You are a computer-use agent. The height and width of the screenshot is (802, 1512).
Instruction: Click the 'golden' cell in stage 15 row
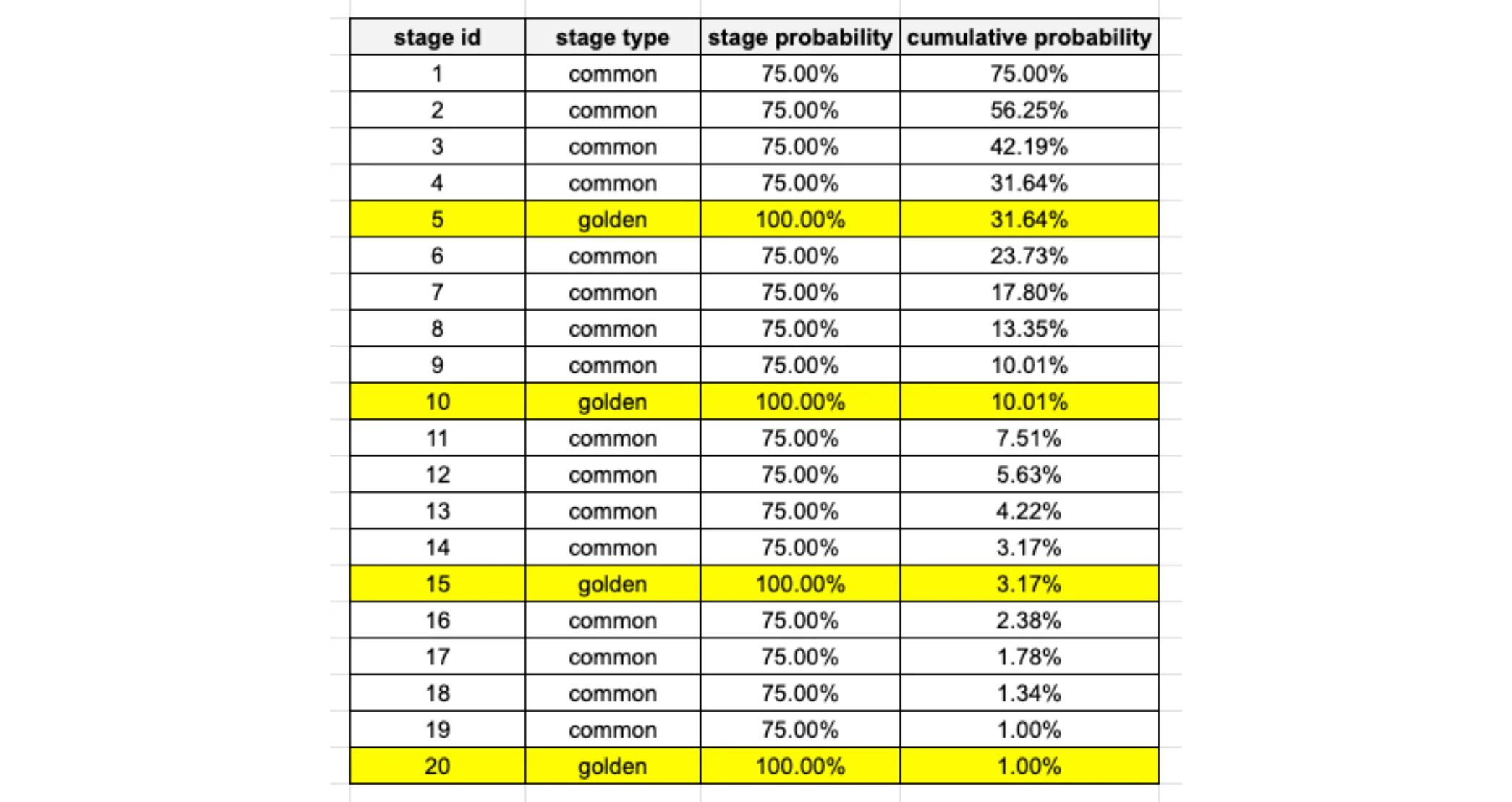coord(612,583)
